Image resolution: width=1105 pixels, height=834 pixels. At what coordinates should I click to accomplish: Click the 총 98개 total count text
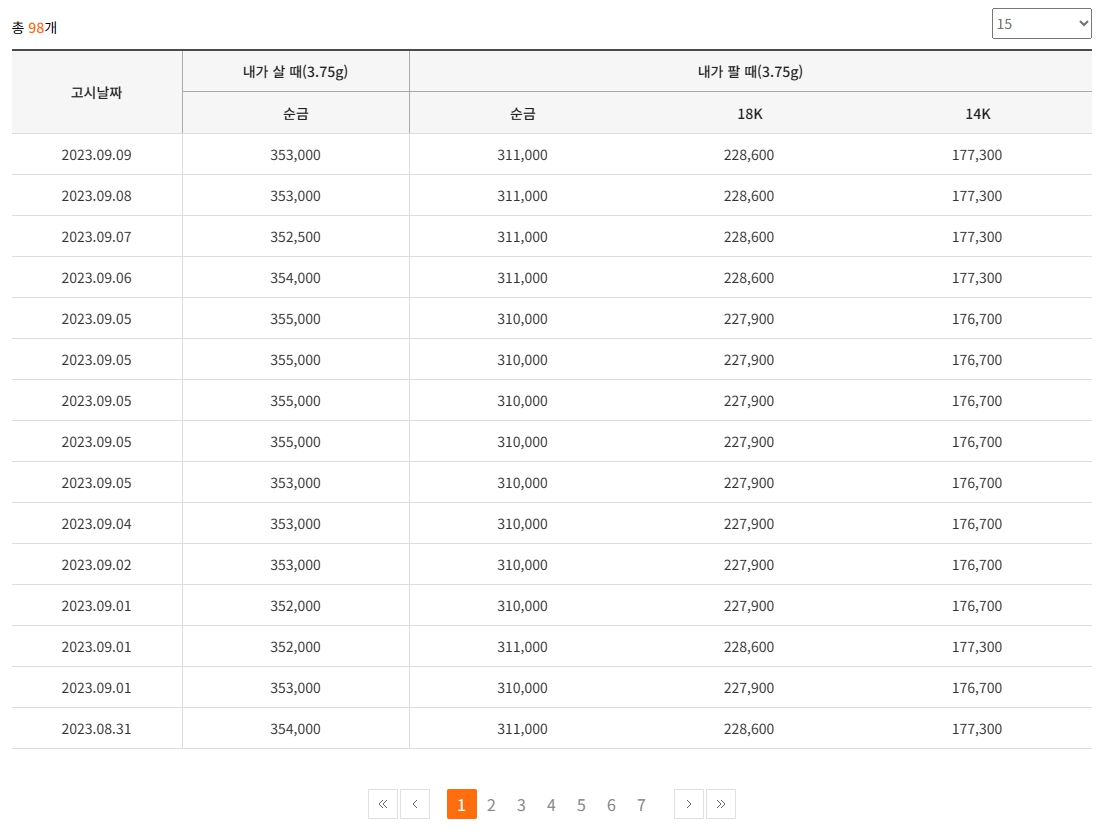click(35, 27)
